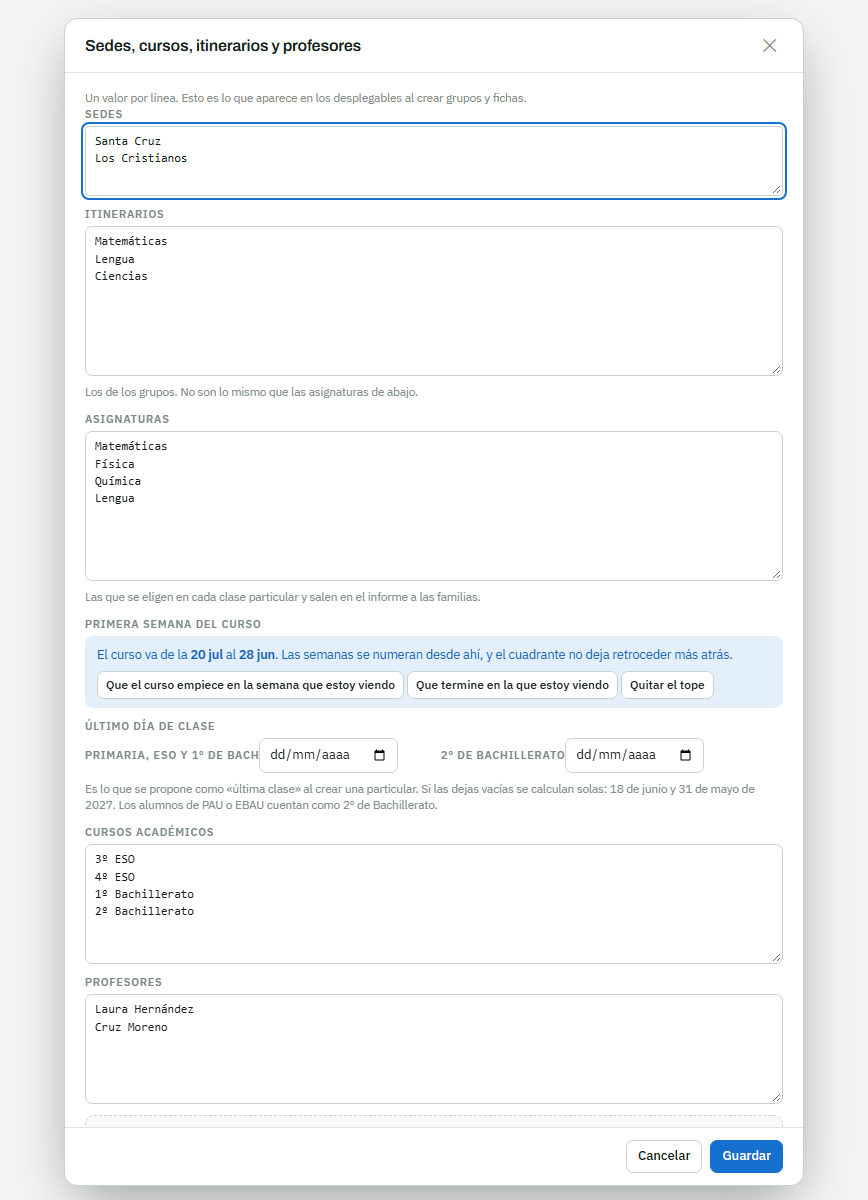Open calendar picker for 2º de Bachillerato date
Viewport: 868px width, 1200px height.
tap(685, 755)
